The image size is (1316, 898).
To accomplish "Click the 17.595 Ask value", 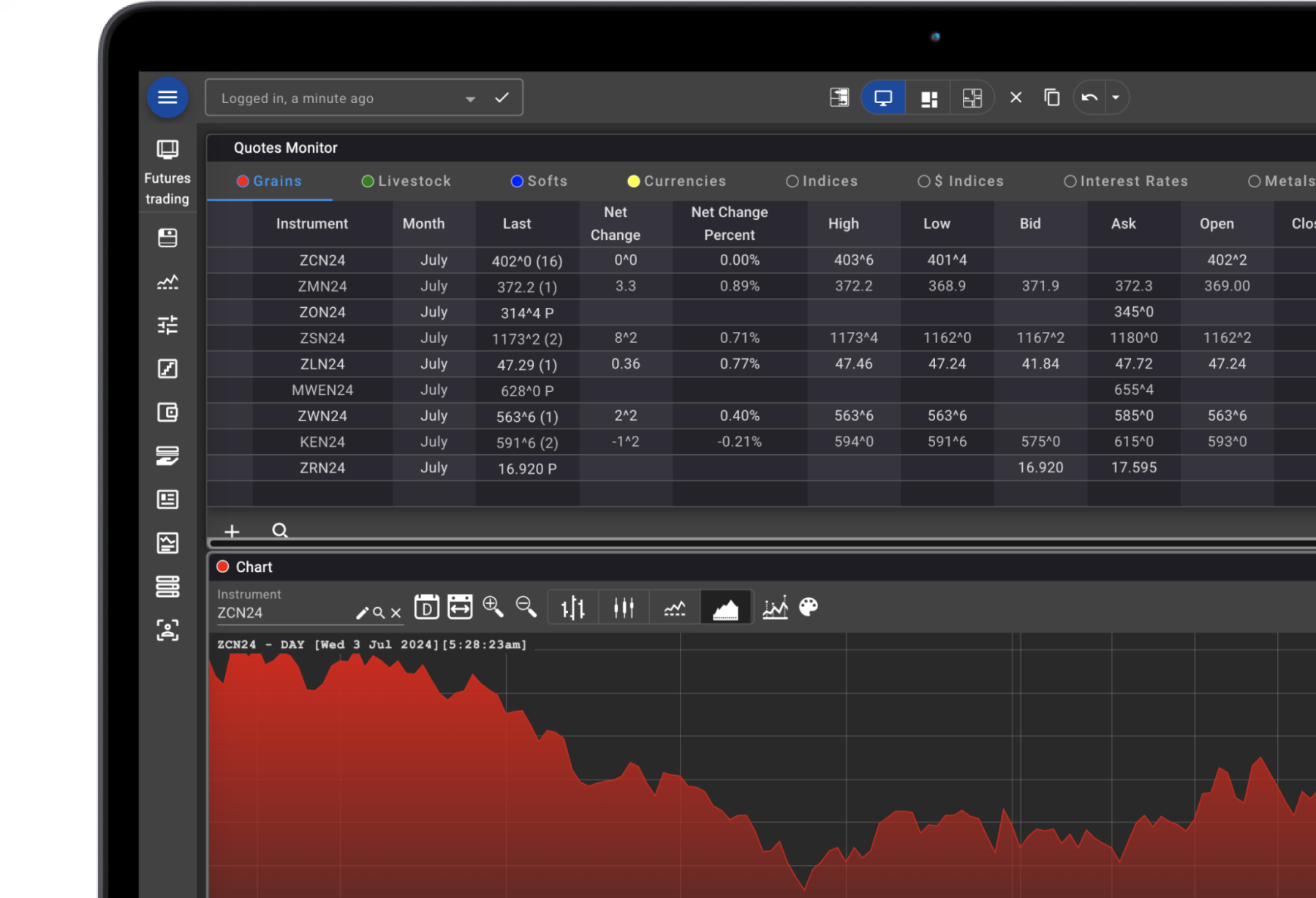I will pos(1134,467).
